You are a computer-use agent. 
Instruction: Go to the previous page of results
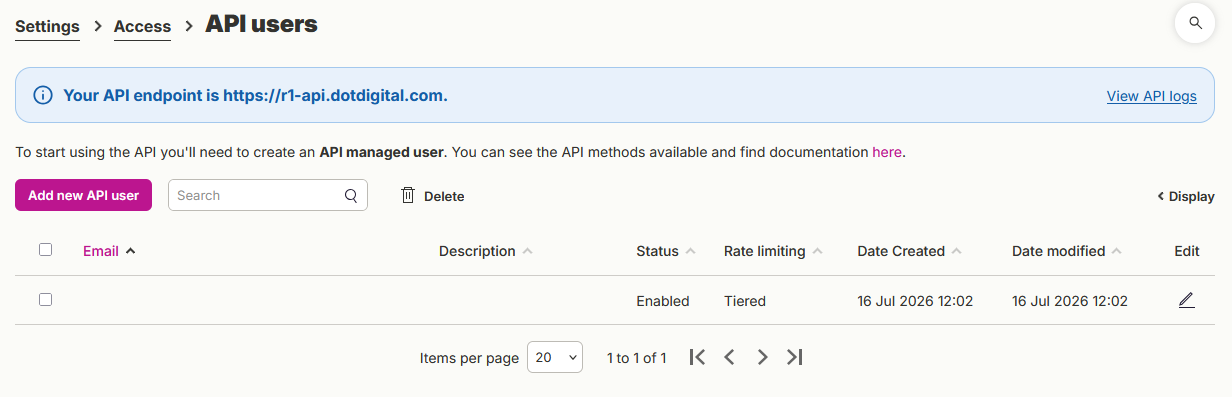pyautogui.click(x=729, y=357)
